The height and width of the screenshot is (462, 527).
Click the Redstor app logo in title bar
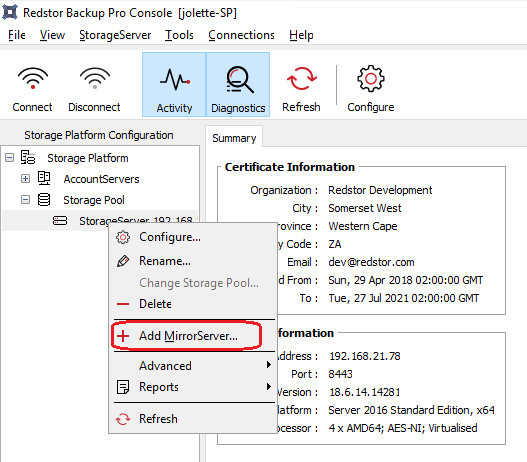10,12
